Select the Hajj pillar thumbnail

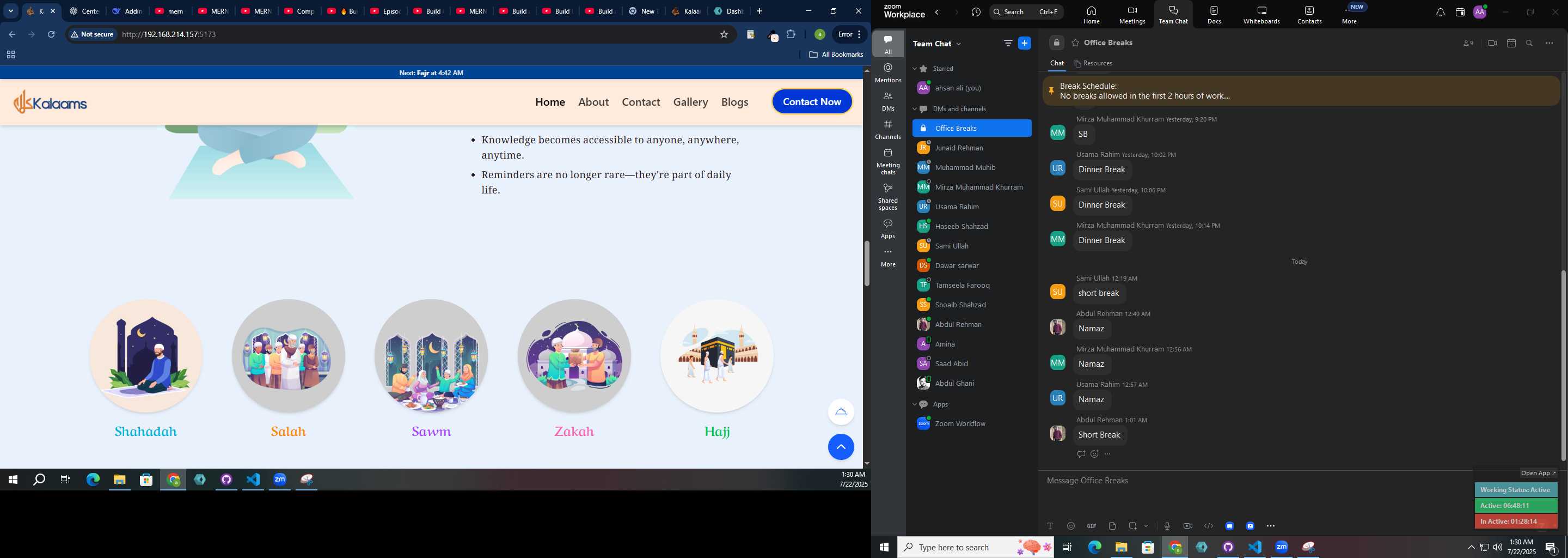(x=717, y=356)
